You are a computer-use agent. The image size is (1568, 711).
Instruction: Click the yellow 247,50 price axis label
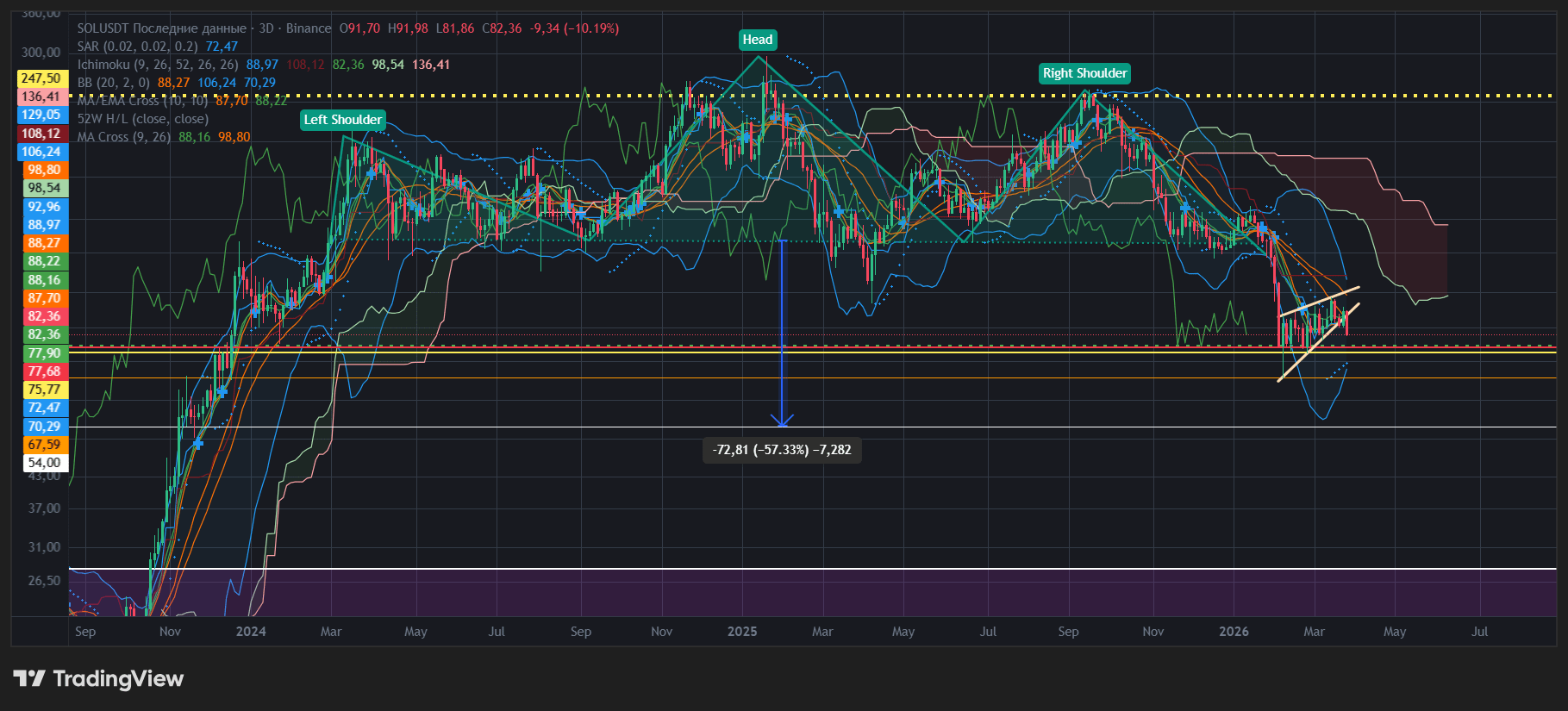[x=43, y=78]
